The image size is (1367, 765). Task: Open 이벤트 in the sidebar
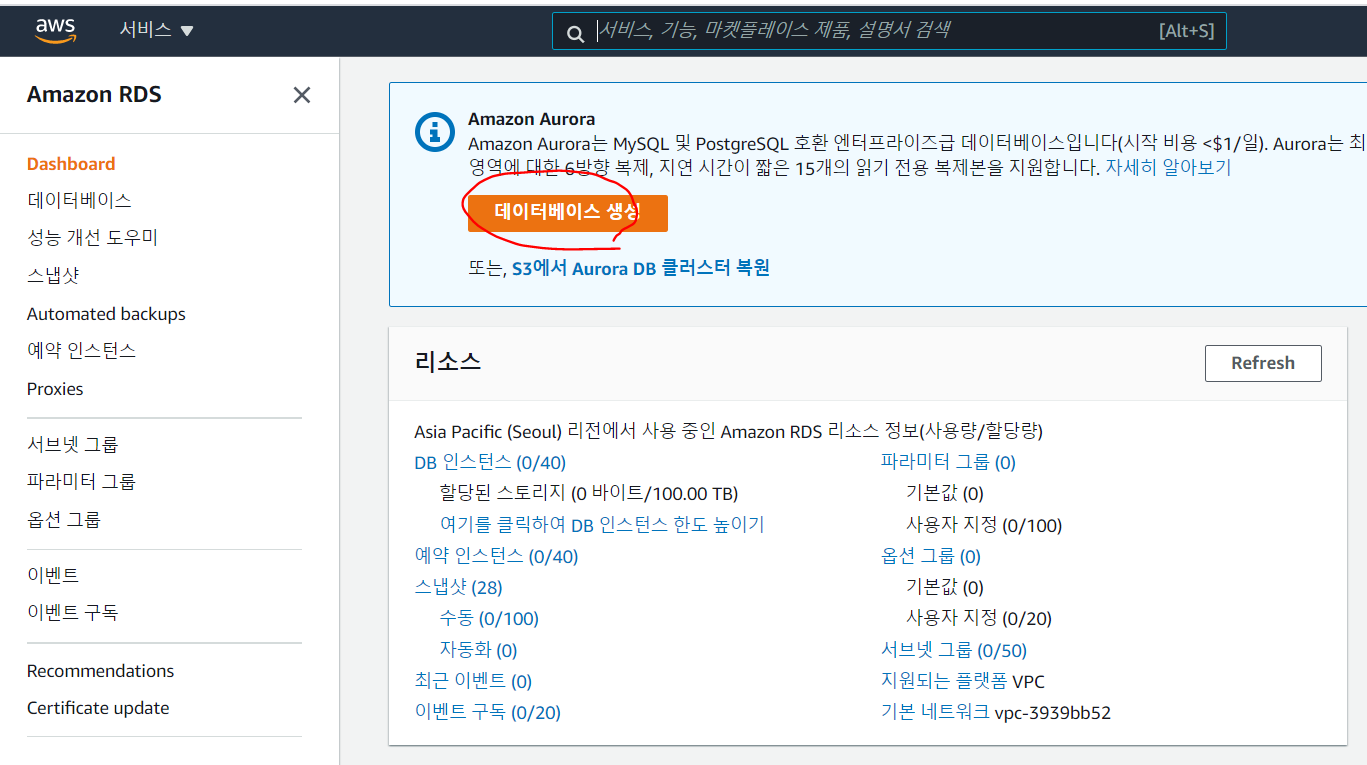[53, 576]
